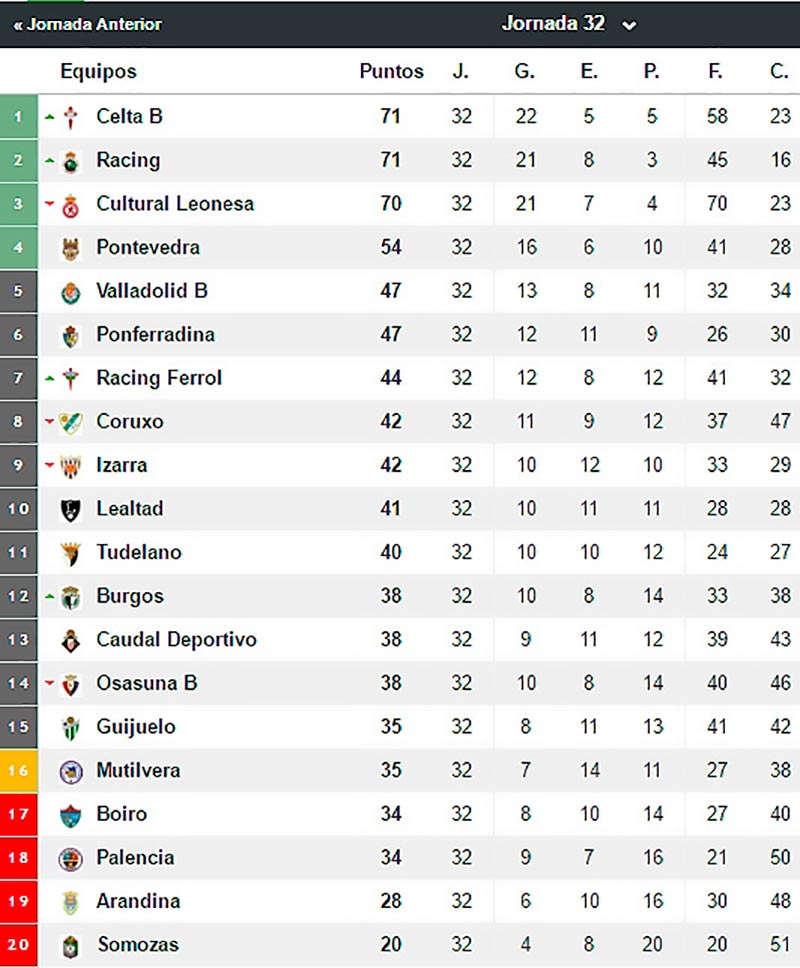
Task: Click the Celta B club crest
Action: [x=68, y=116]
